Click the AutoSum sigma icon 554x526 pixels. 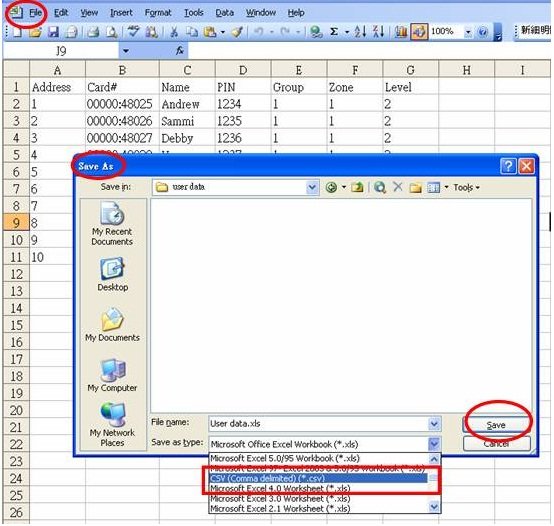pyautogui.click(x=334, y=32)
